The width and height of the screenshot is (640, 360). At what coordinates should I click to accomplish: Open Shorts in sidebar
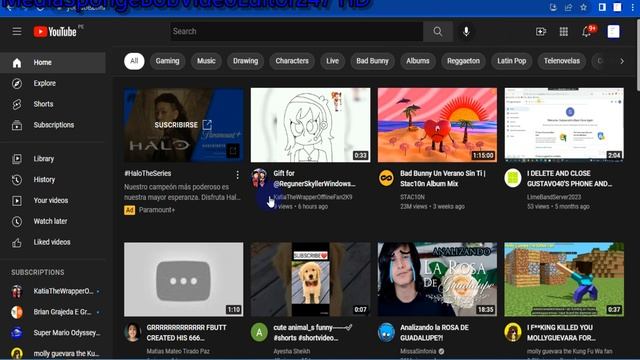pos(53,104)
